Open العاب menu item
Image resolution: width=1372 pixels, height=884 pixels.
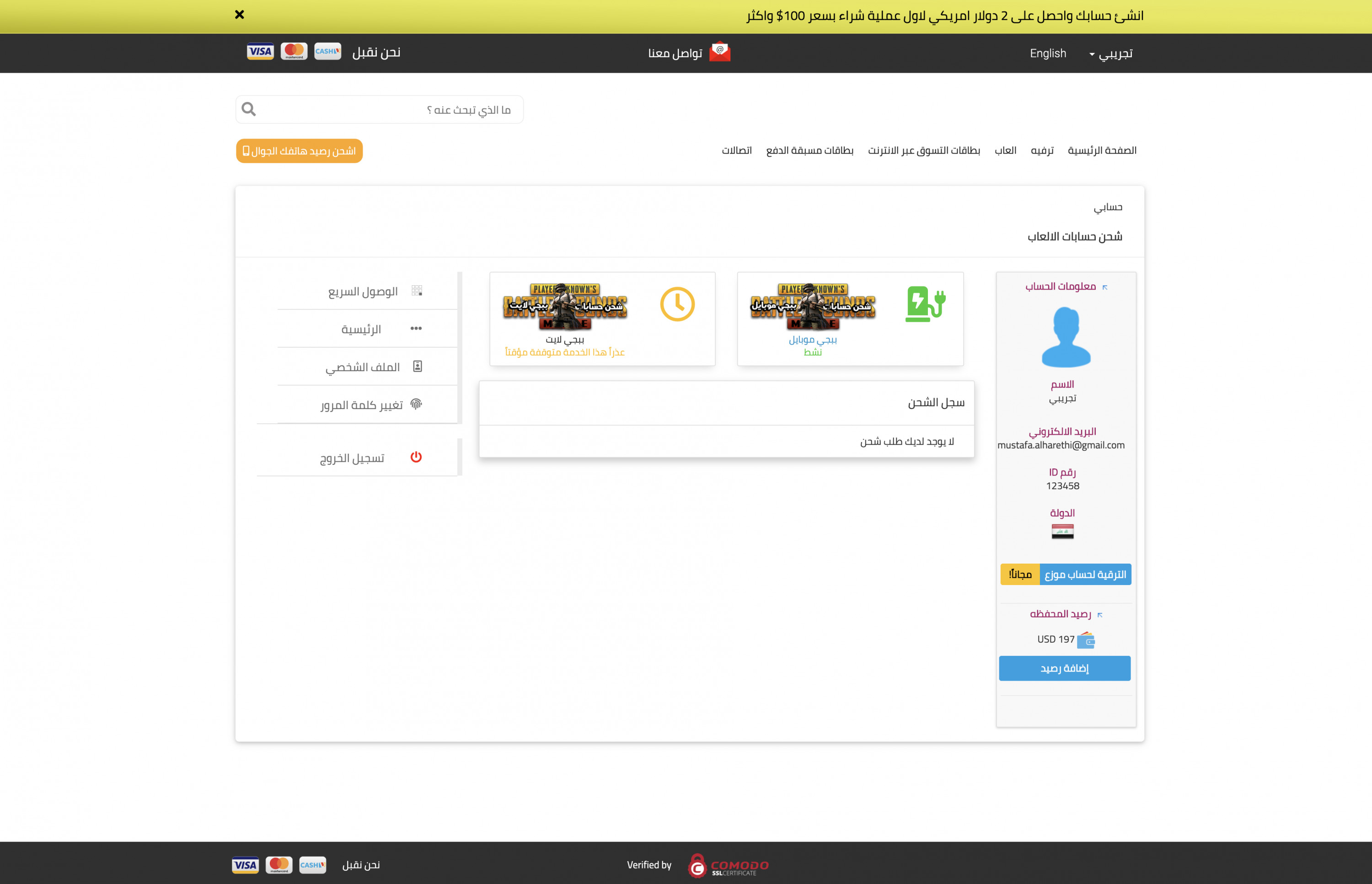pos(1006,150)
